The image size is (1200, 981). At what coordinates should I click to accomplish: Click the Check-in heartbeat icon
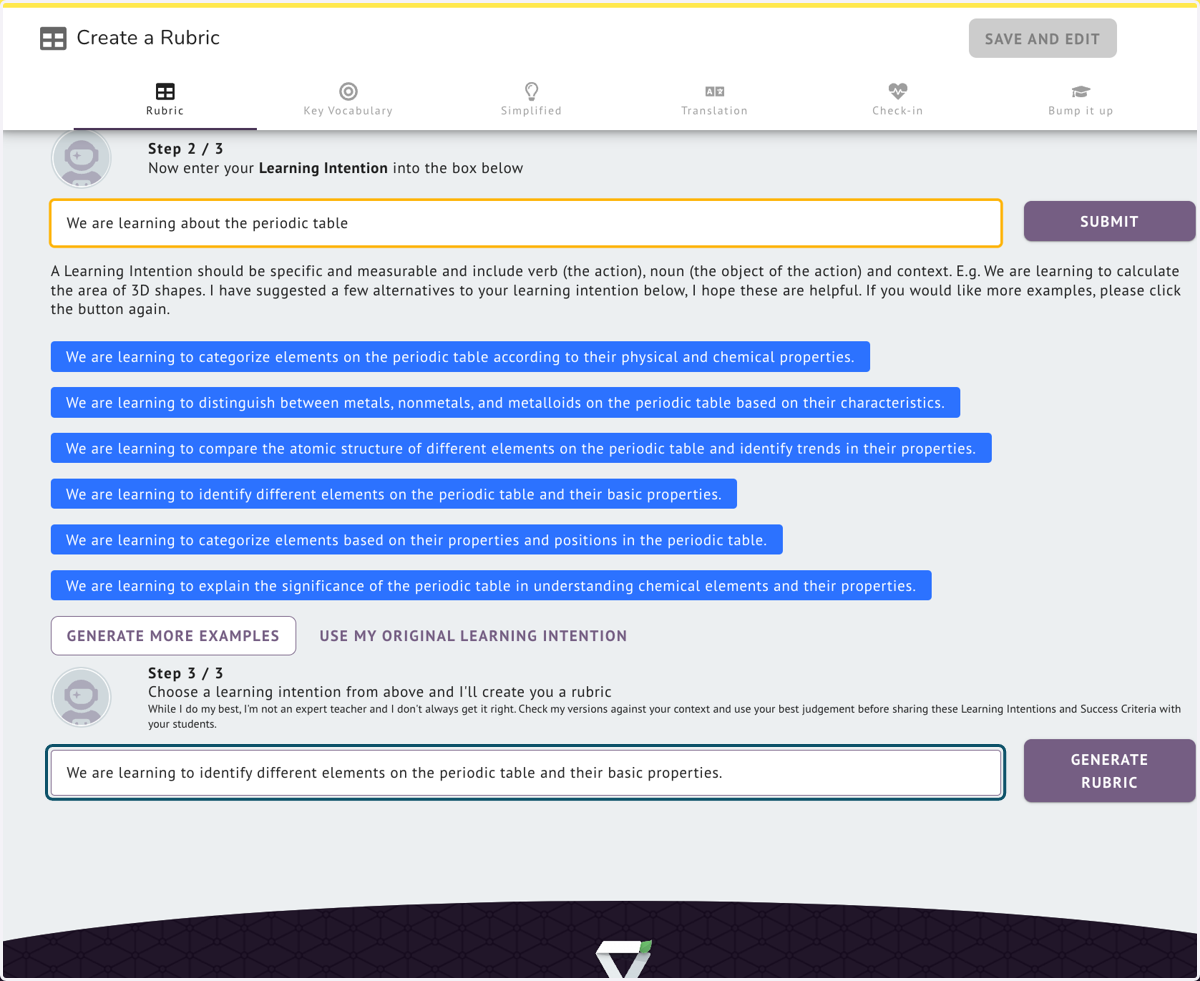click(x=897, y=91)
